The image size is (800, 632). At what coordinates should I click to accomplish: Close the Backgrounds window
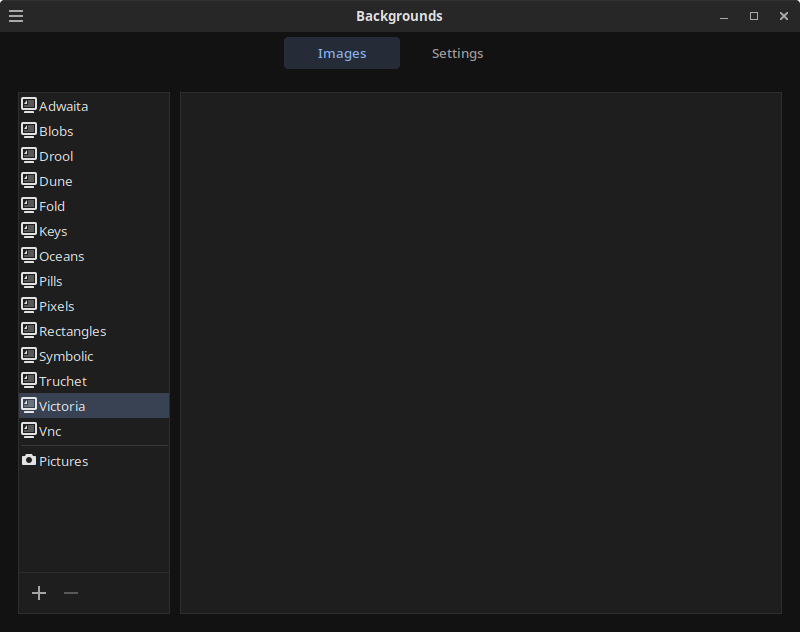784,16
